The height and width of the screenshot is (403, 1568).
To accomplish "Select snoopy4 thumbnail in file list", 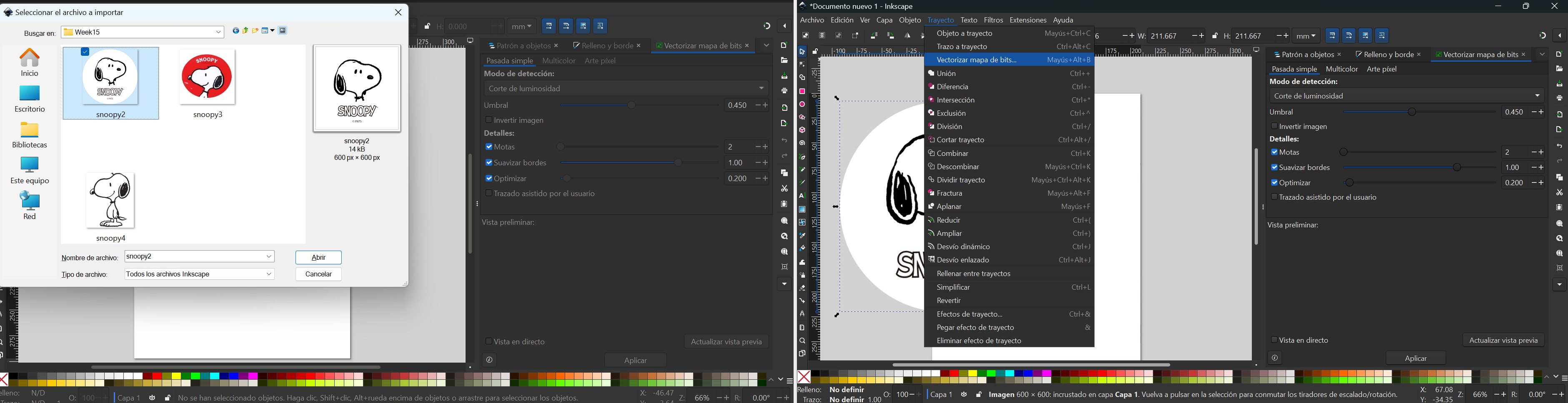I will [111, 207].
